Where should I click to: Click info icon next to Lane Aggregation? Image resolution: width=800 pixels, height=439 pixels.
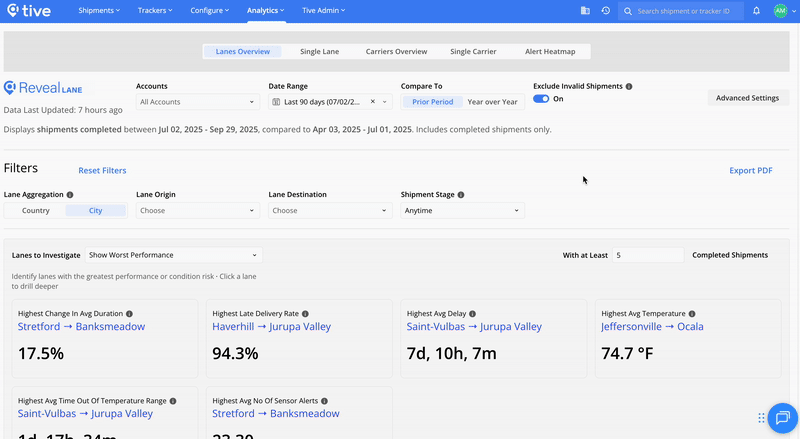[70, 195]
